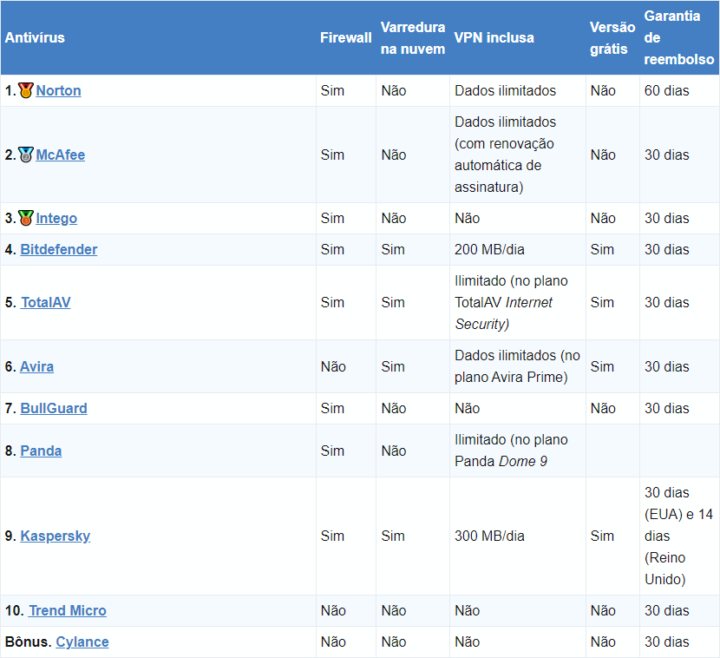Open the BullGuard link

[54, 408]
